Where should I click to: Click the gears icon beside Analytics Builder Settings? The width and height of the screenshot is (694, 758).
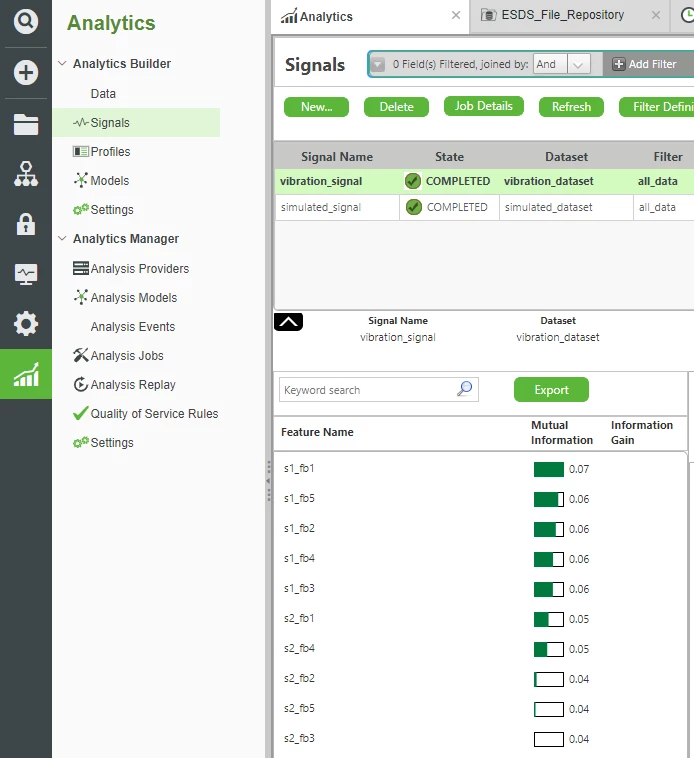tap(81, 209)
